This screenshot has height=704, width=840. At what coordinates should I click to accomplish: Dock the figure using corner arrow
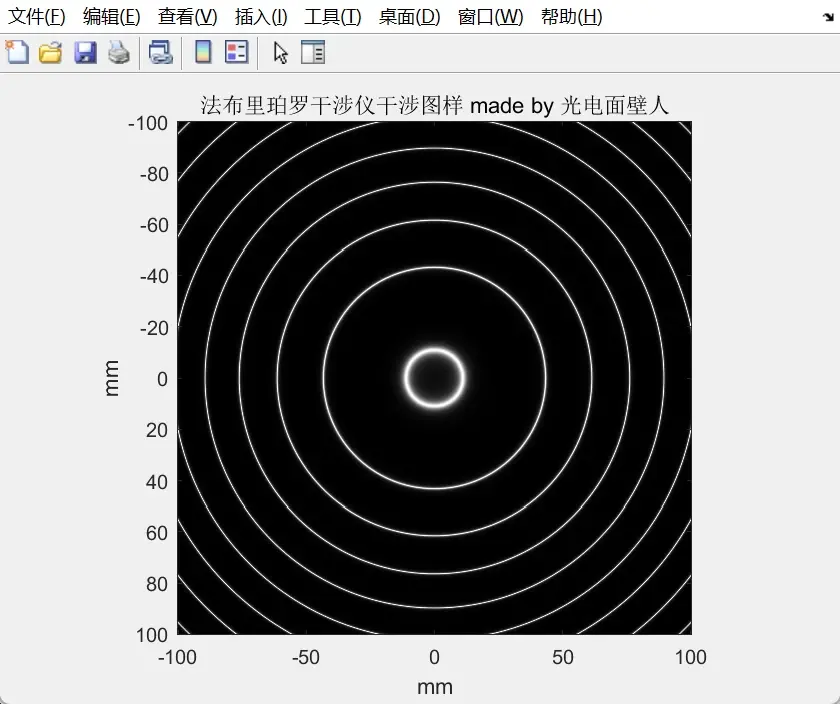click(x=828, y=18)
